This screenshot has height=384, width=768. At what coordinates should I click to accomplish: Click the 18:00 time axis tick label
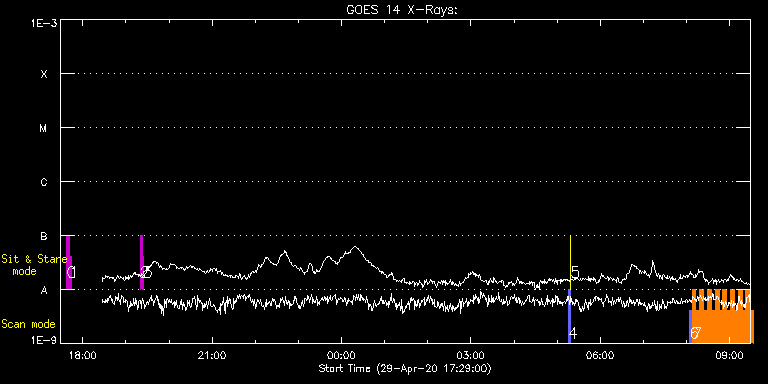[x=83, y=355]
